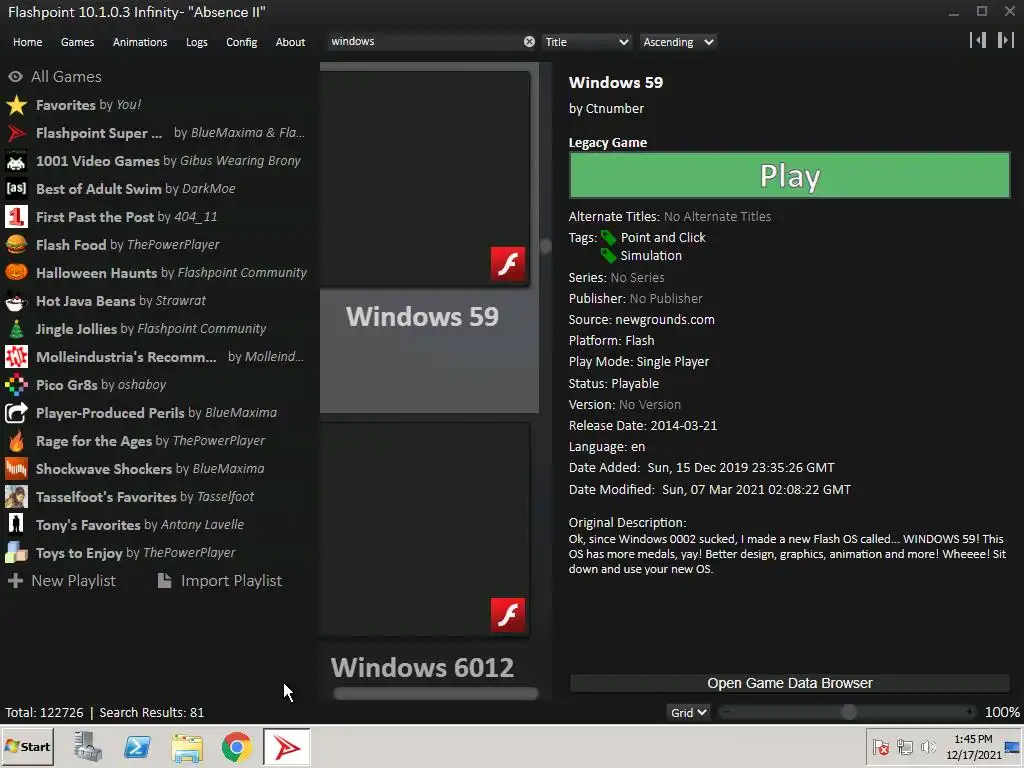Screen dimensions: 1024x768
Task: Select Jingle Jollies tree icon
Action: (16, 328)
